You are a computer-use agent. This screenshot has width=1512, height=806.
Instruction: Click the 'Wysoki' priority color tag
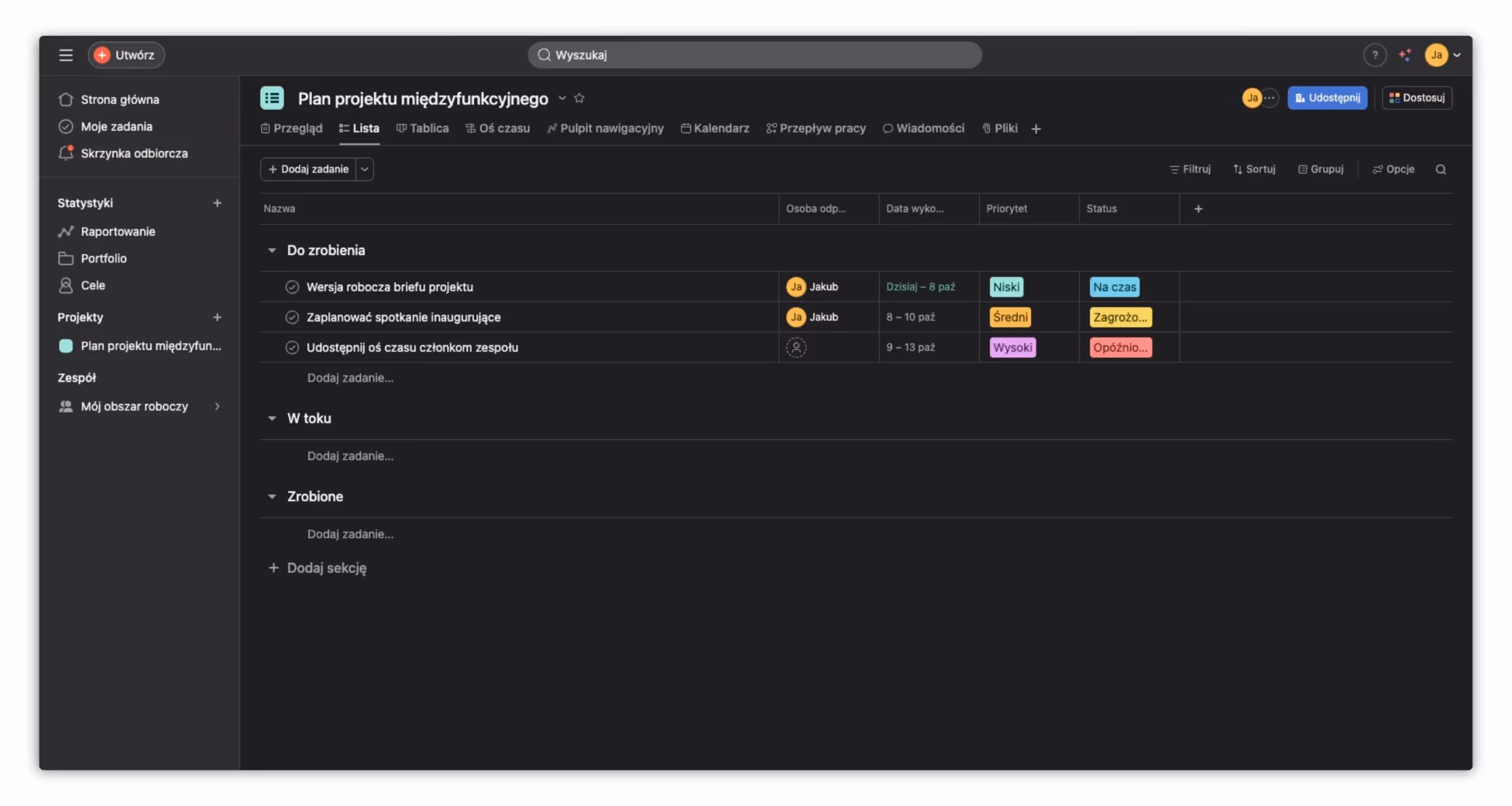[1012, 347]
